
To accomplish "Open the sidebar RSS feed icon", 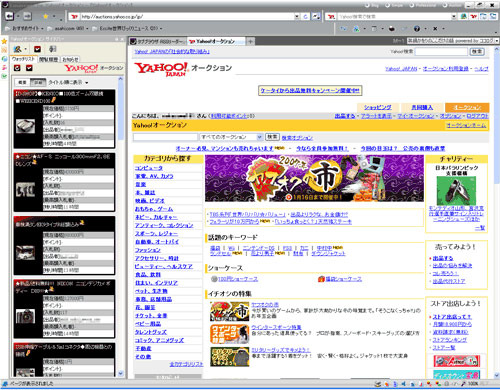I will point(4,50).
